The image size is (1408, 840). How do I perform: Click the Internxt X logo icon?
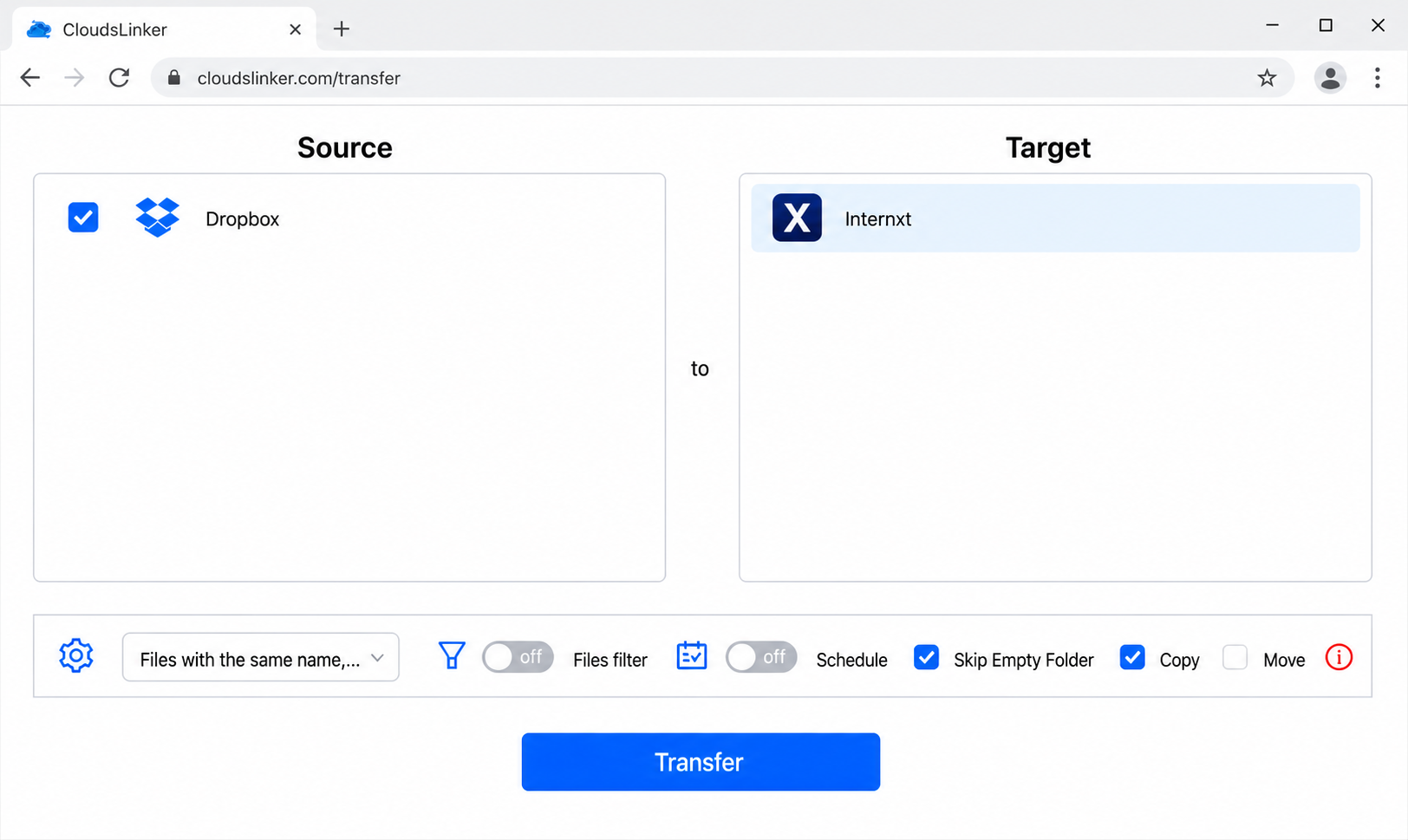tap(797, 218)
